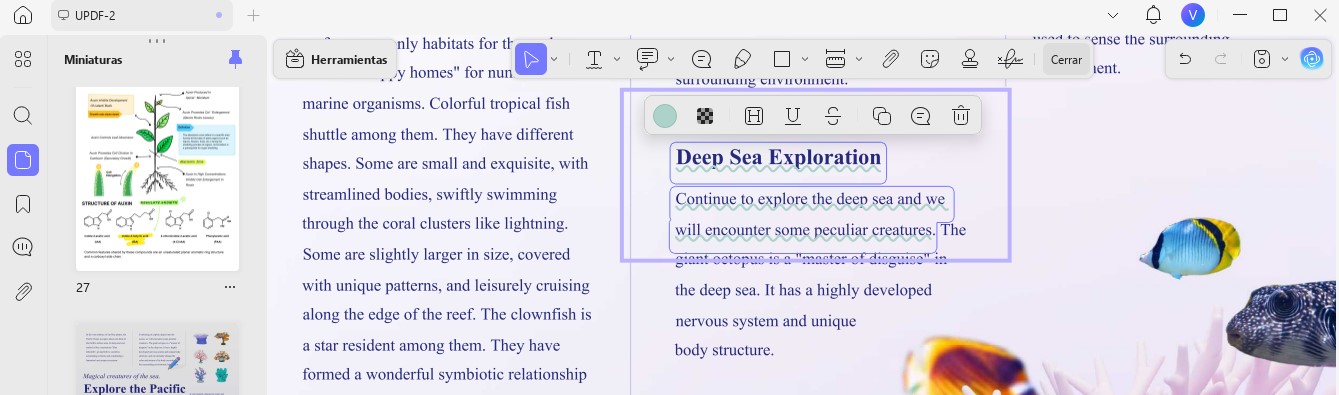1339x395 pixels.
Task: Expand the measurement tool dropdown
Action: click(x=859, y=59)
